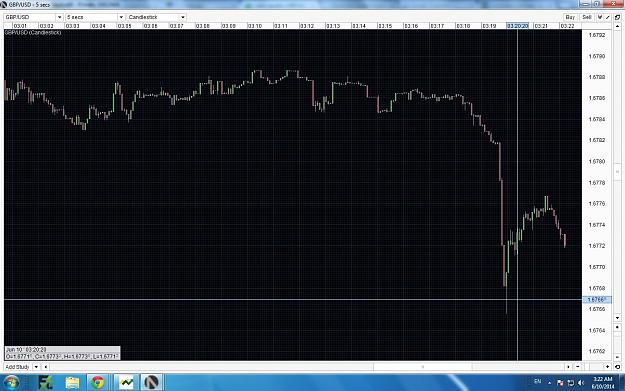Click the price axis down arrow
The width and height of the screenshot is (625, 391).
pos(617,318)
